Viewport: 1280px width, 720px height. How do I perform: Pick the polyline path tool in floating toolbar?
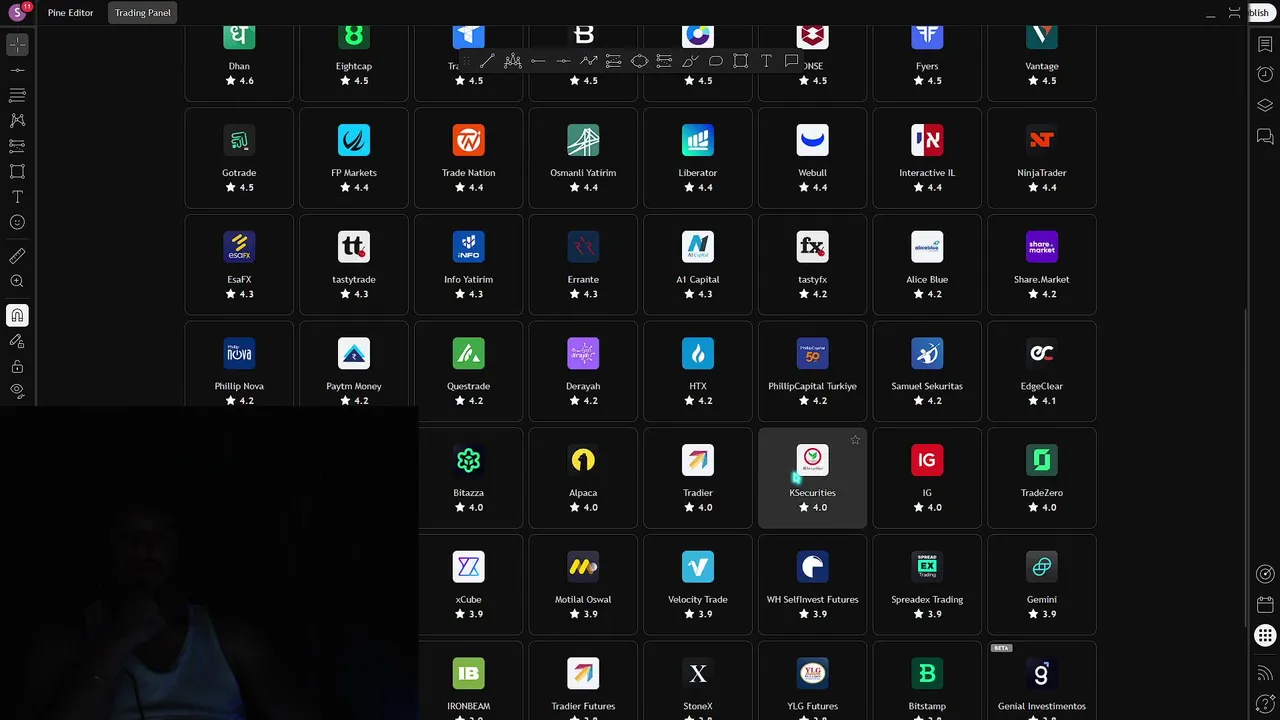pos(589,61)
